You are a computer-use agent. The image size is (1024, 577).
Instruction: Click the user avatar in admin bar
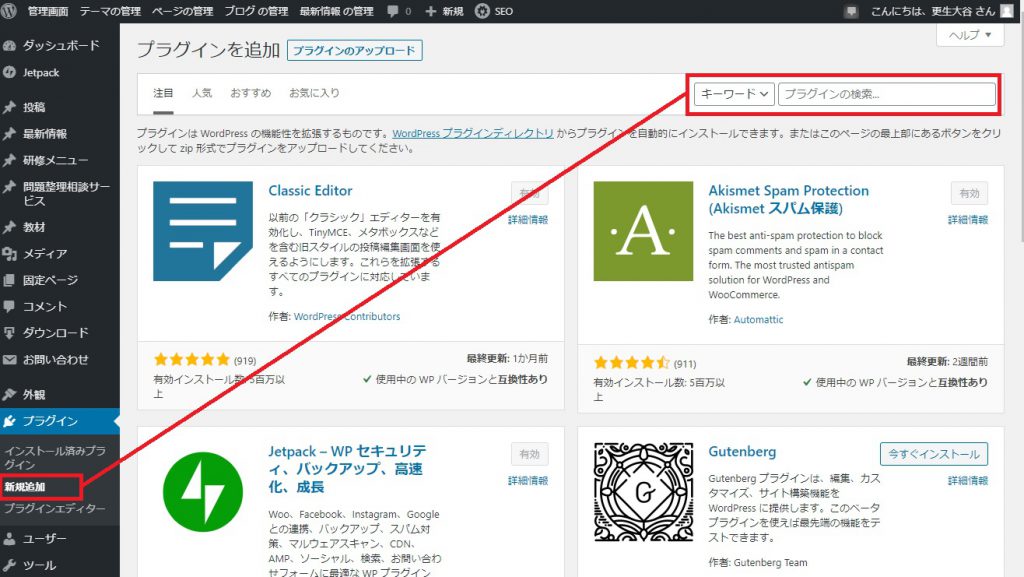[x=1007, y=11]
